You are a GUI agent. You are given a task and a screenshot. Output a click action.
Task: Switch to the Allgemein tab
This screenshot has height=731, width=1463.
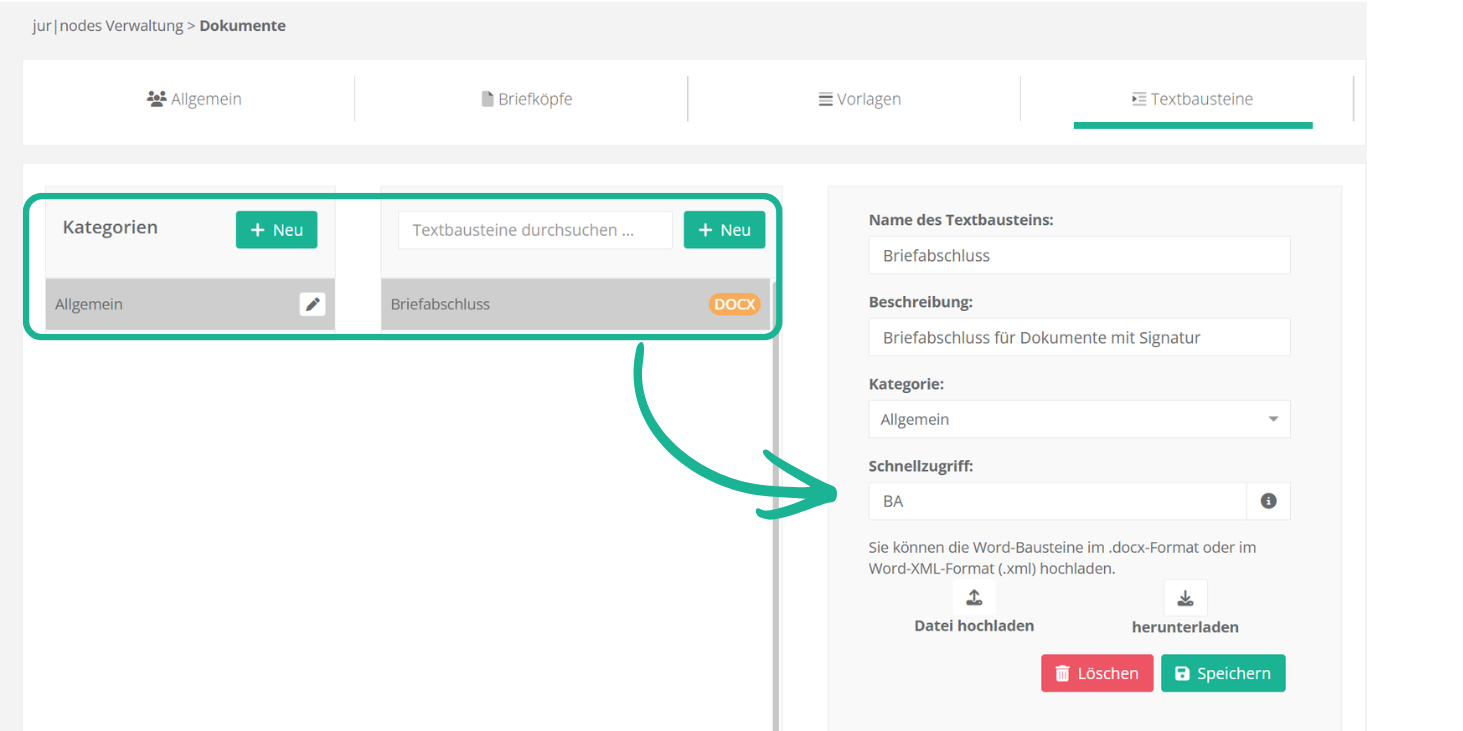point(194,99)
